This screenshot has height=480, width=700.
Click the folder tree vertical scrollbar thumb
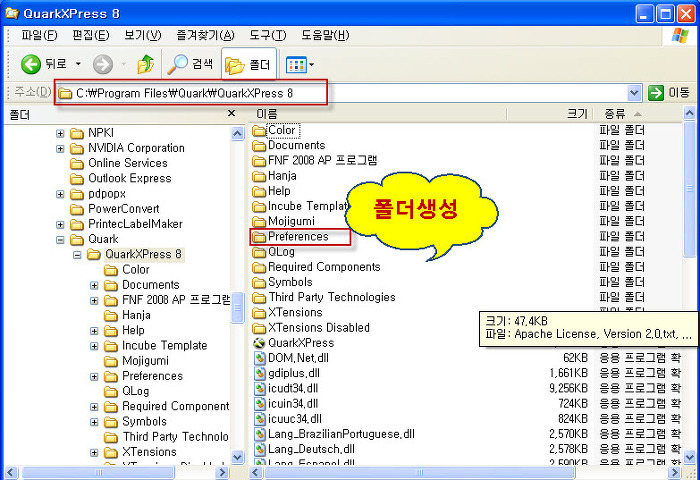coord(238,307)
